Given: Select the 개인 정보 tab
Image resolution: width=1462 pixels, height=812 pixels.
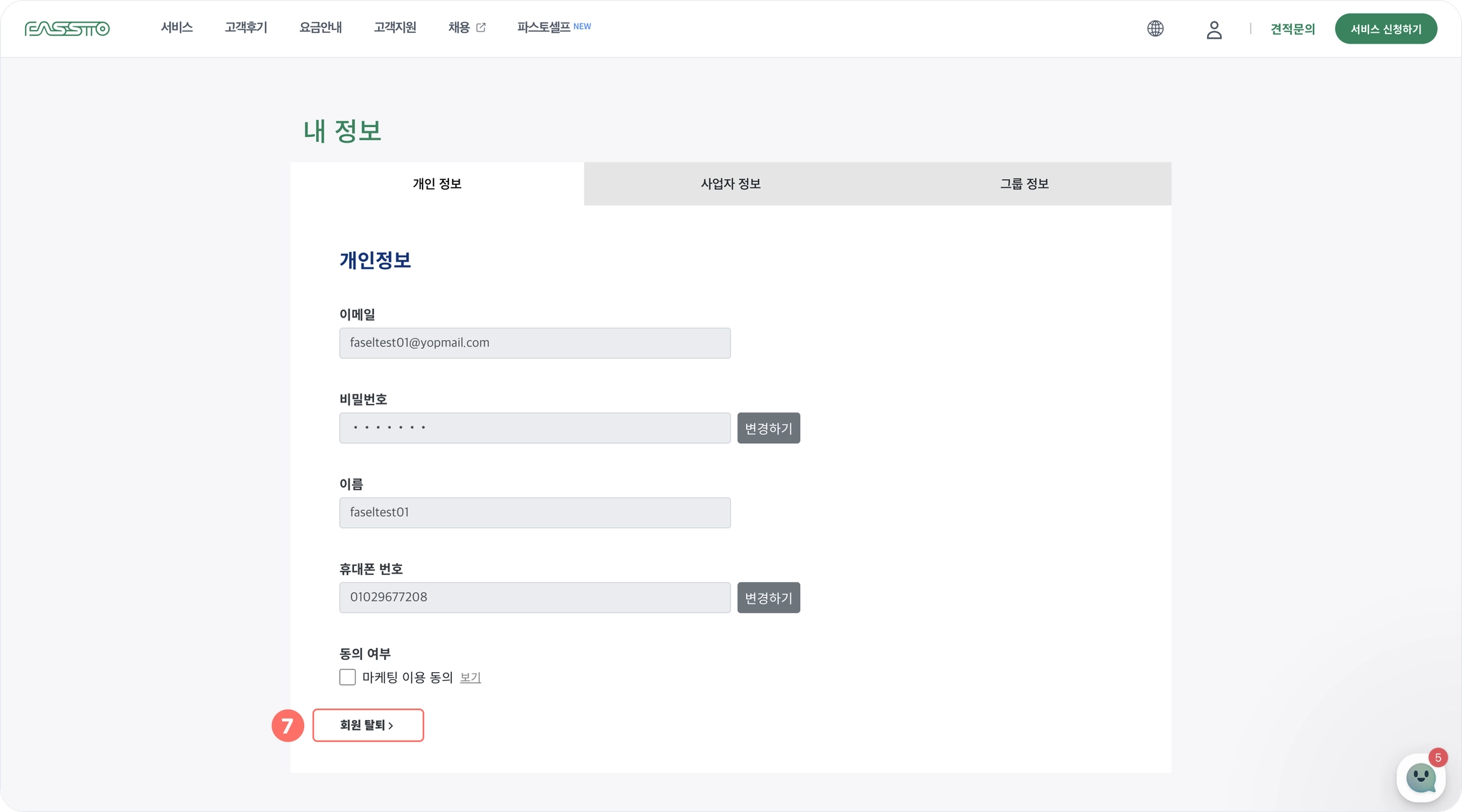Looking at the screenshot, I should [x=437, y=184].
